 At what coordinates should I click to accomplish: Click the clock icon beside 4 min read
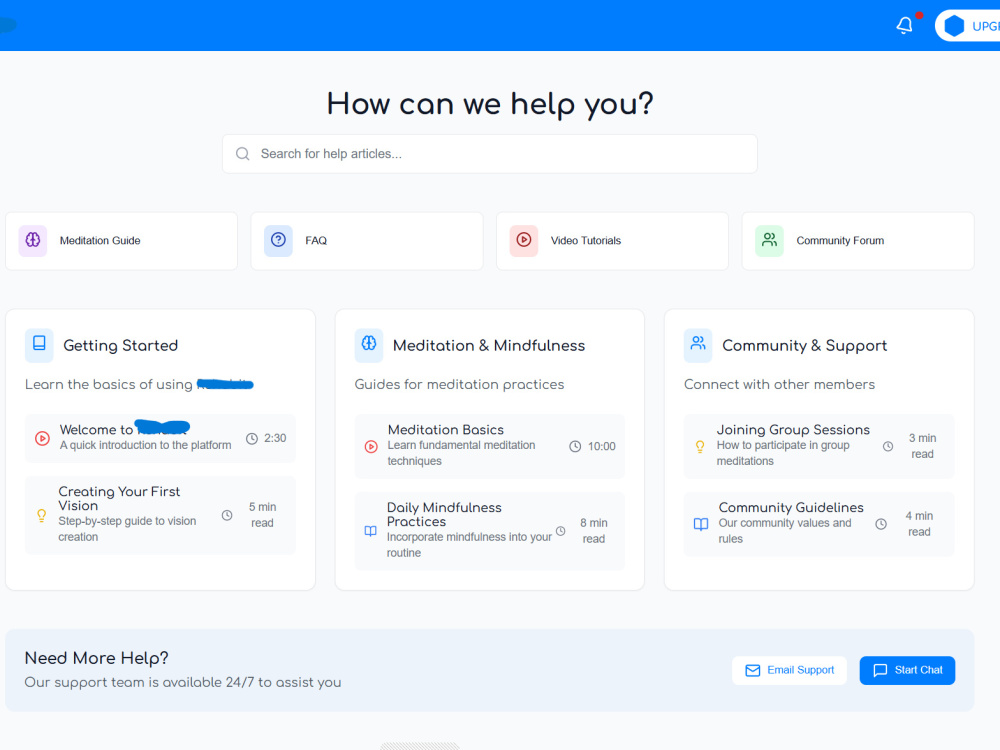tap(881, 524)
